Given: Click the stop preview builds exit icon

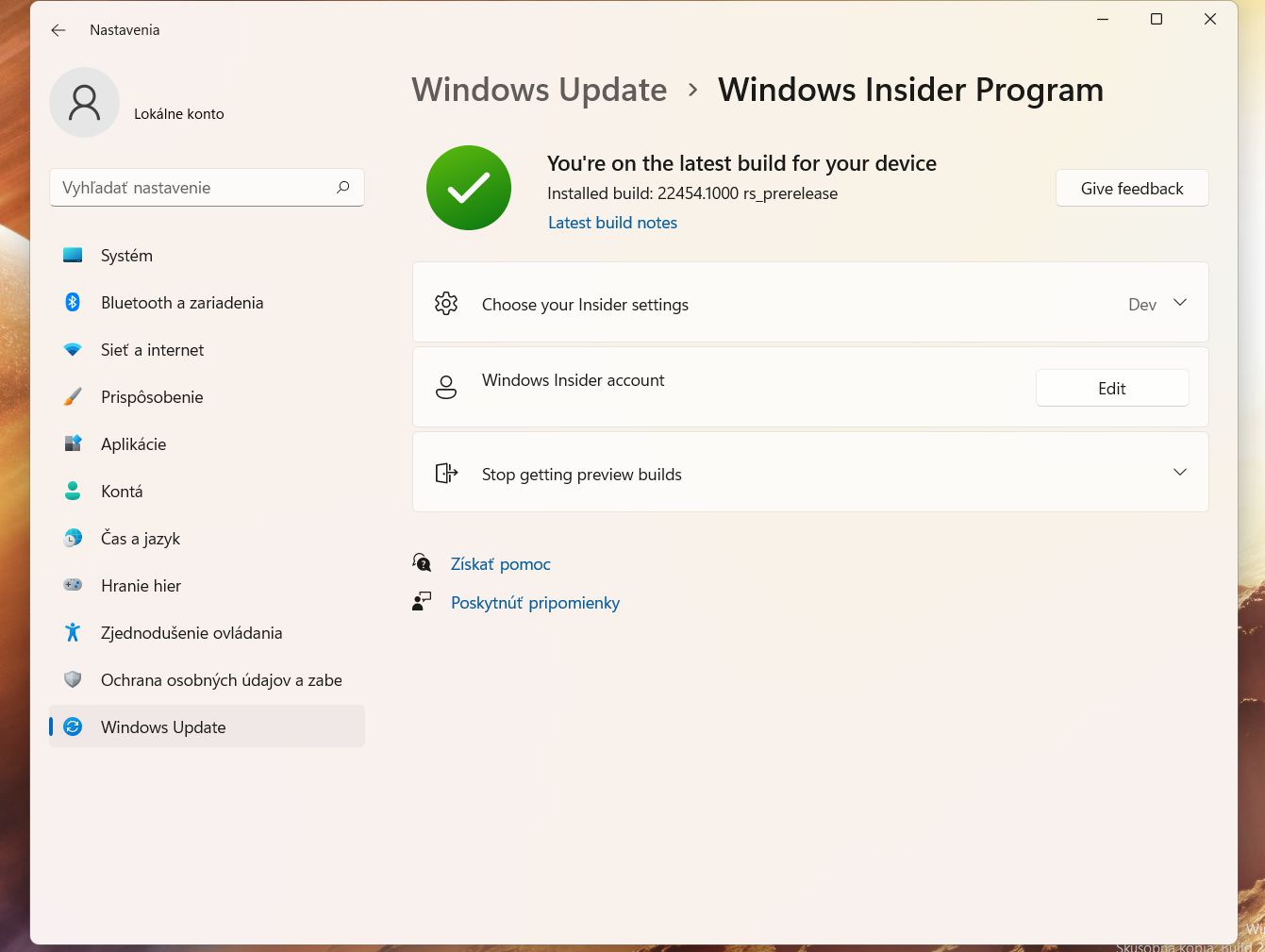Looking at the screenshot, I should (446, 473).
